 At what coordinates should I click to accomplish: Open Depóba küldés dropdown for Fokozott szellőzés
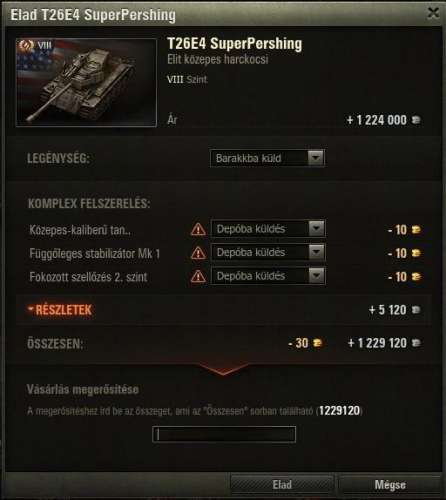(x=268, y=276)
